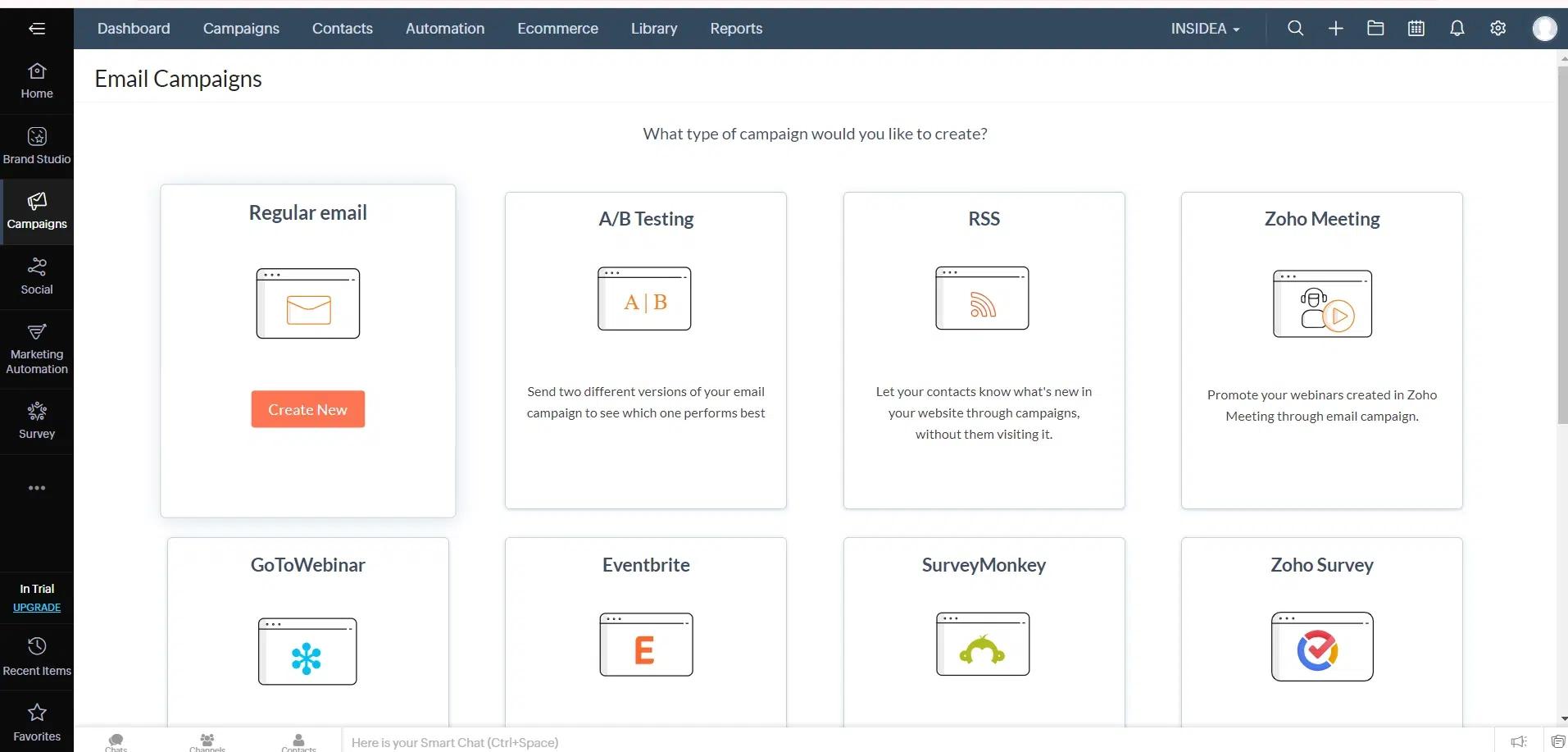Click the Zoho Meeting webinar icon

[x=1322, y=303]
